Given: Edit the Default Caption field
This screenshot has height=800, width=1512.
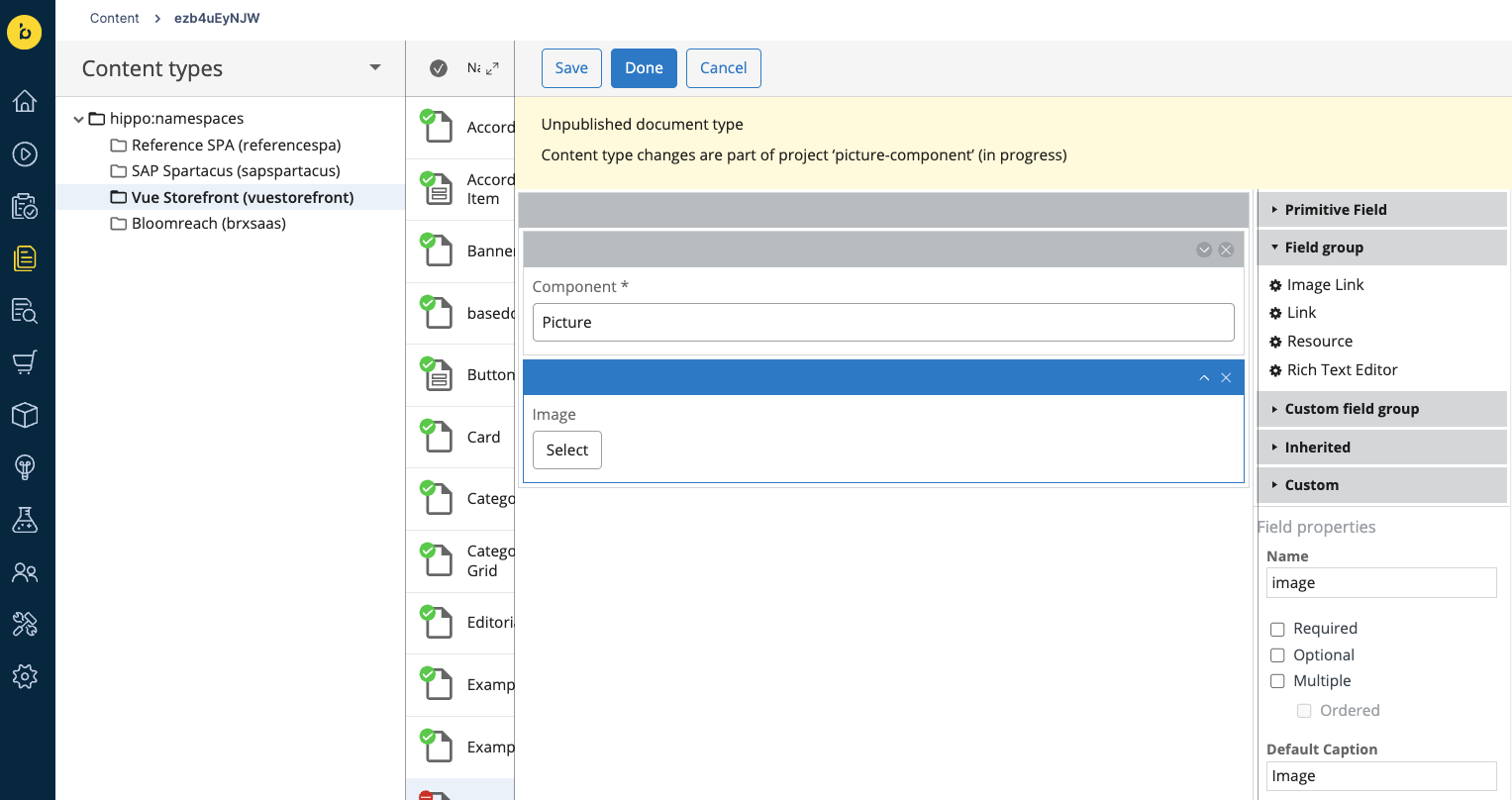Looking at the screenshot, I should click(x=1381, y=776).
